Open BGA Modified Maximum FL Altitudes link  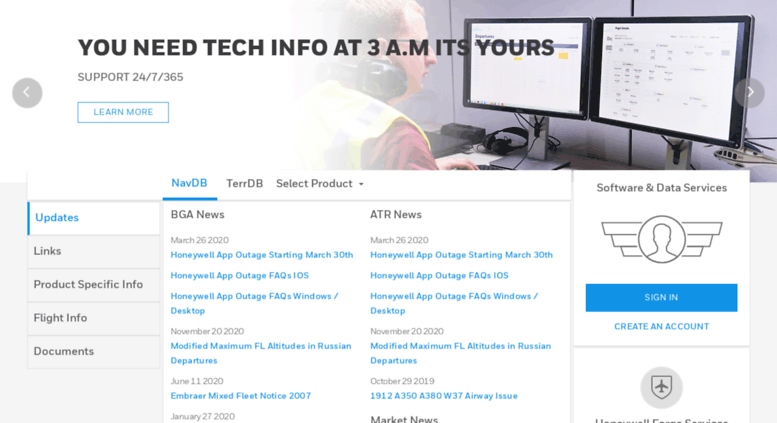click(x=261, y=353)
